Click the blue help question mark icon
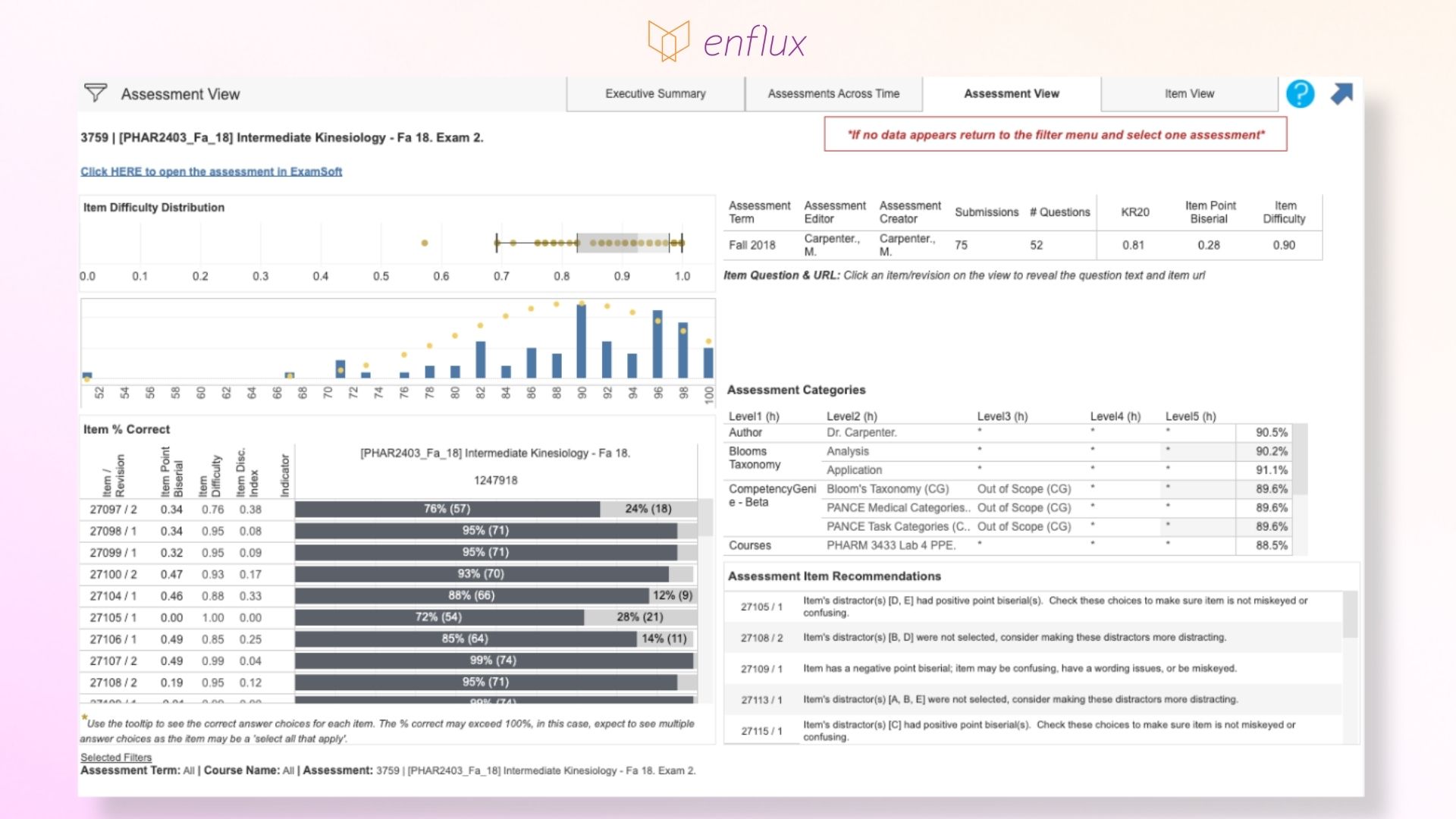The width and height of the screenshot is (1456, 819). click(1300, 94)
